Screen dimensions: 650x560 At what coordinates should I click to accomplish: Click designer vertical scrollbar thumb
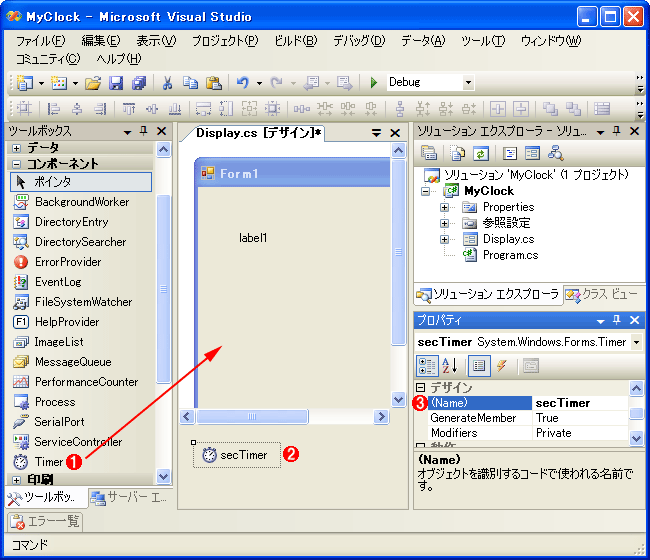398,252
